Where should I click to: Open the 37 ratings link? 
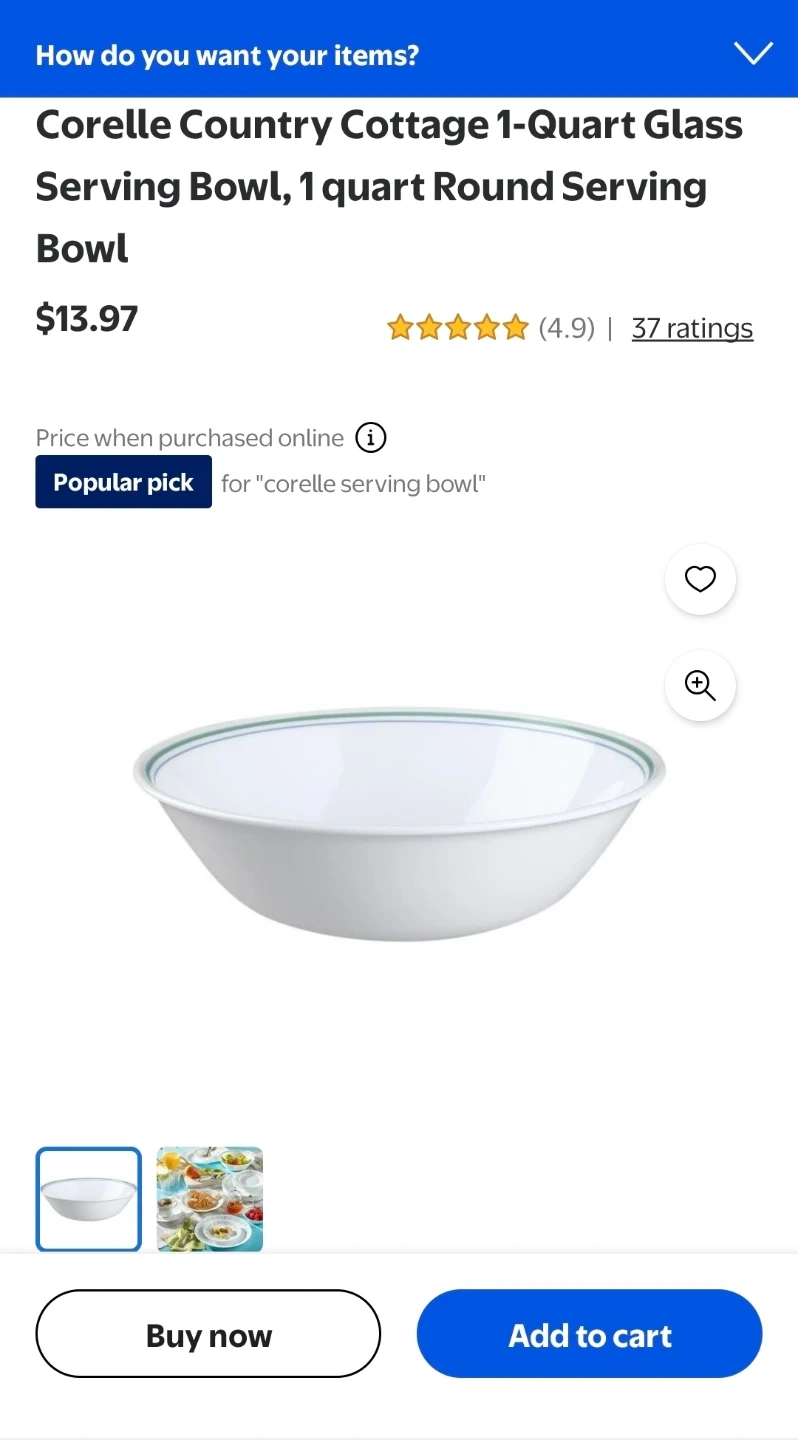click(692, 328)
